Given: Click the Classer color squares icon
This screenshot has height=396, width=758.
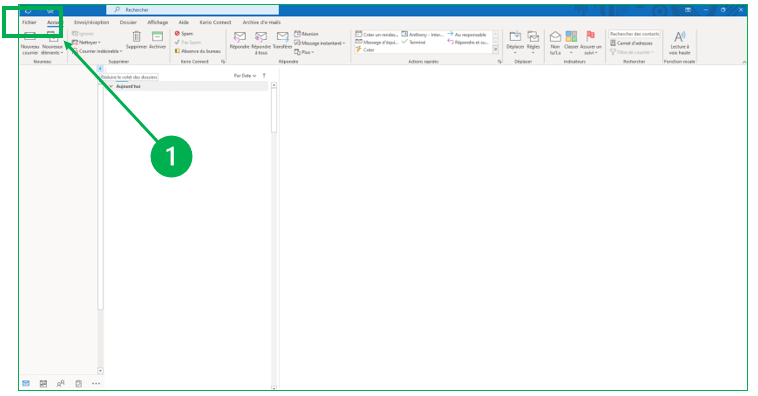Looking at the screenshot, I should pos(571,37).
